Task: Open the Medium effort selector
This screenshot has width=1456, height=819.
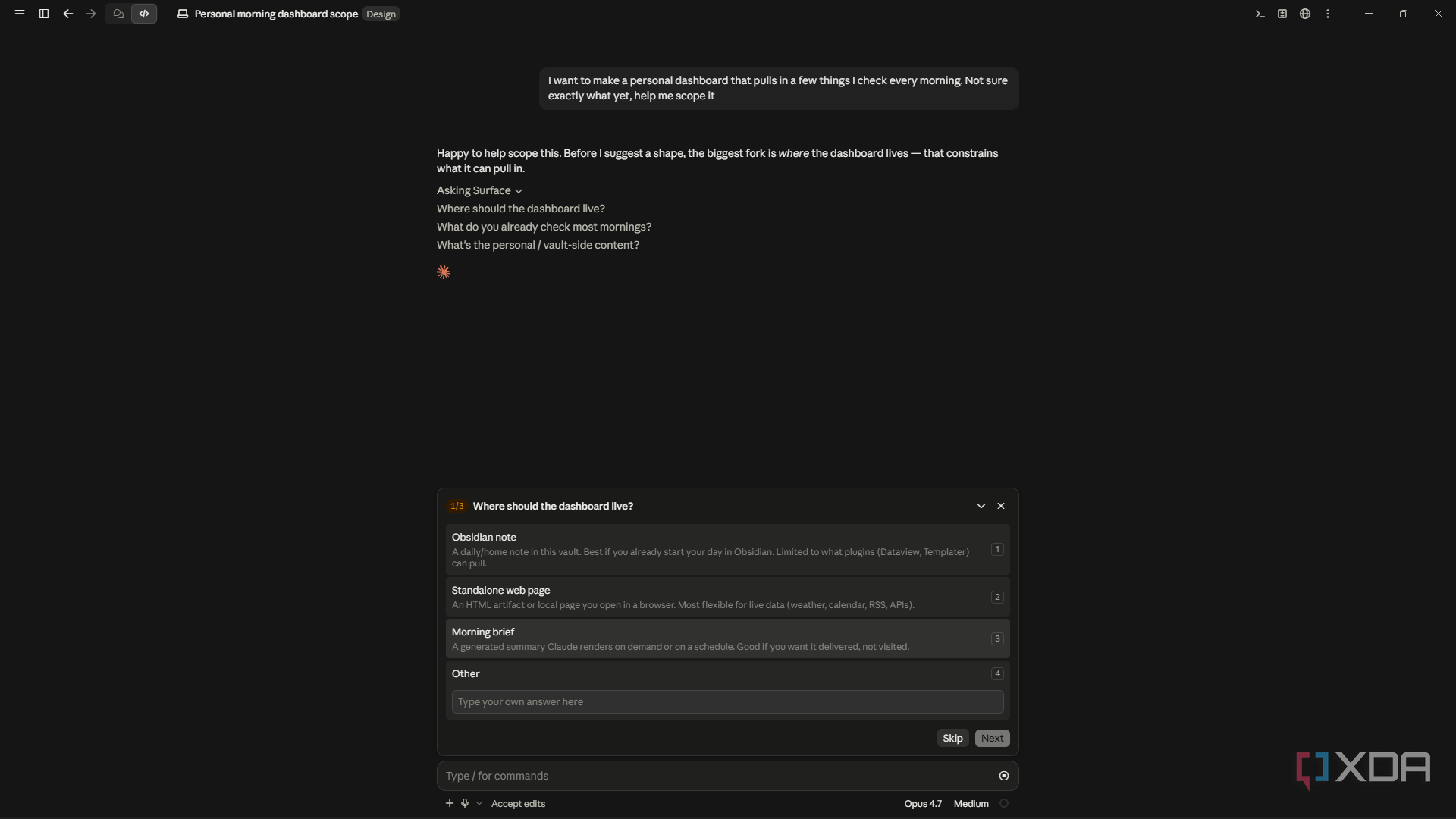Action: [x=971, y=804]
